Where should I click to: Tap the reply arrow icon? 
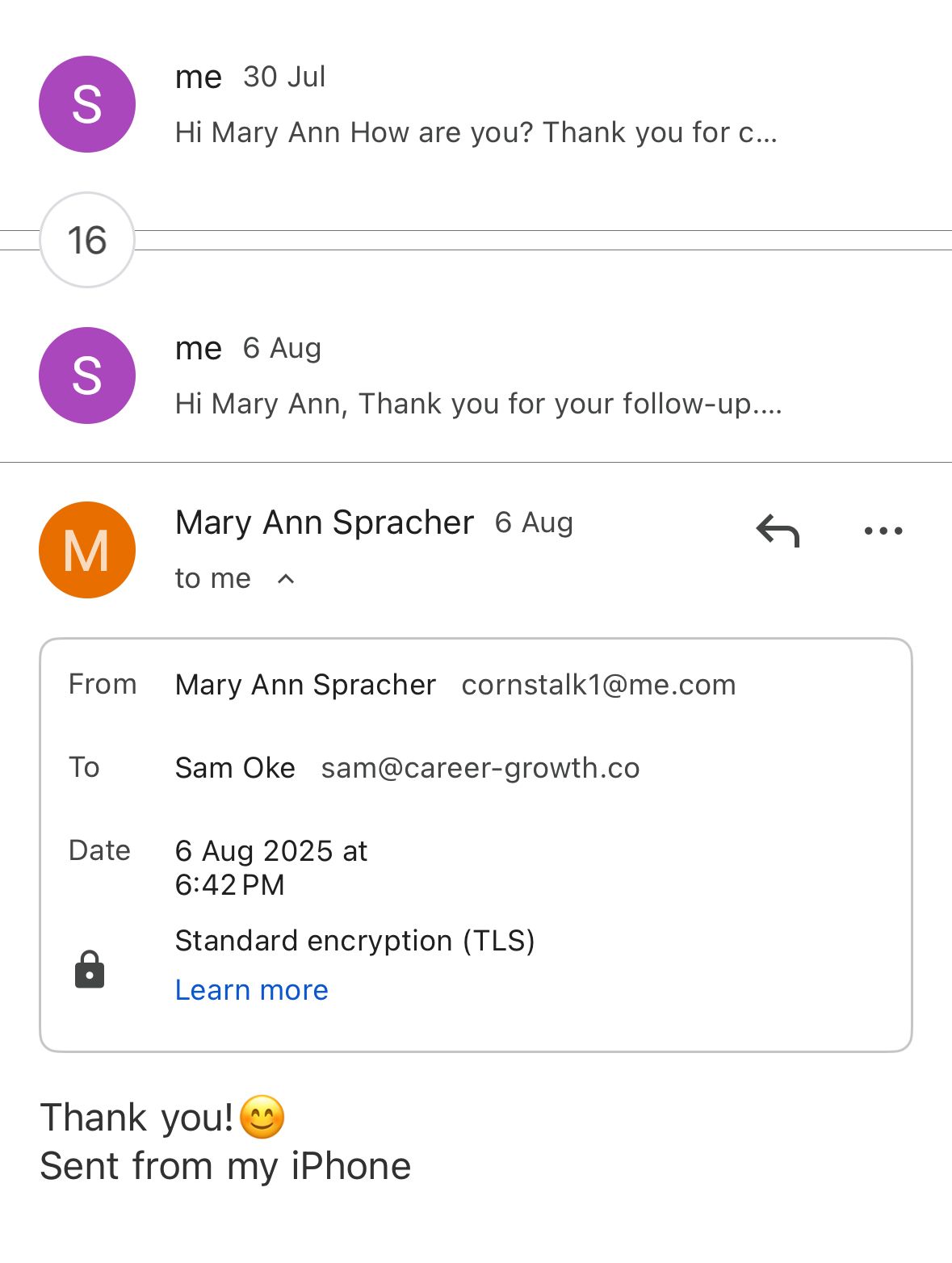tap(778, 531)
